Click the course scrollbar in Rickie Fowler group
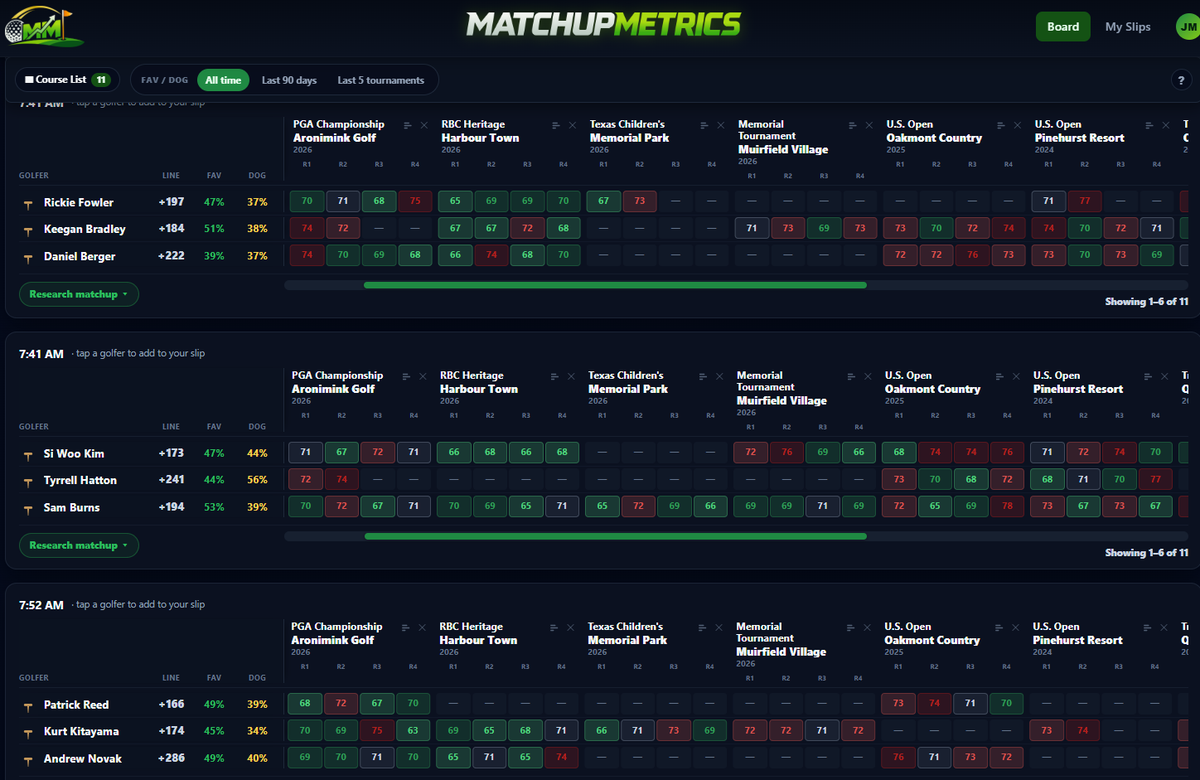Viewport: 1200px width, 780px height. pos(615,285)
